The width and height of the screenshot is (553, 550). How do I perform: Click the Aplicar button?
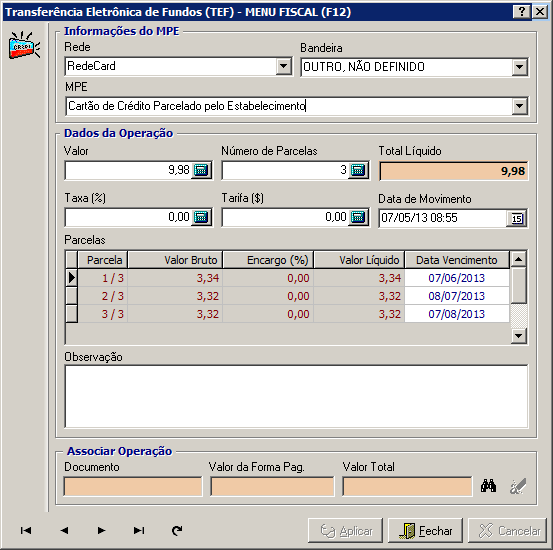pyautogui.click(x=345, y=531)
